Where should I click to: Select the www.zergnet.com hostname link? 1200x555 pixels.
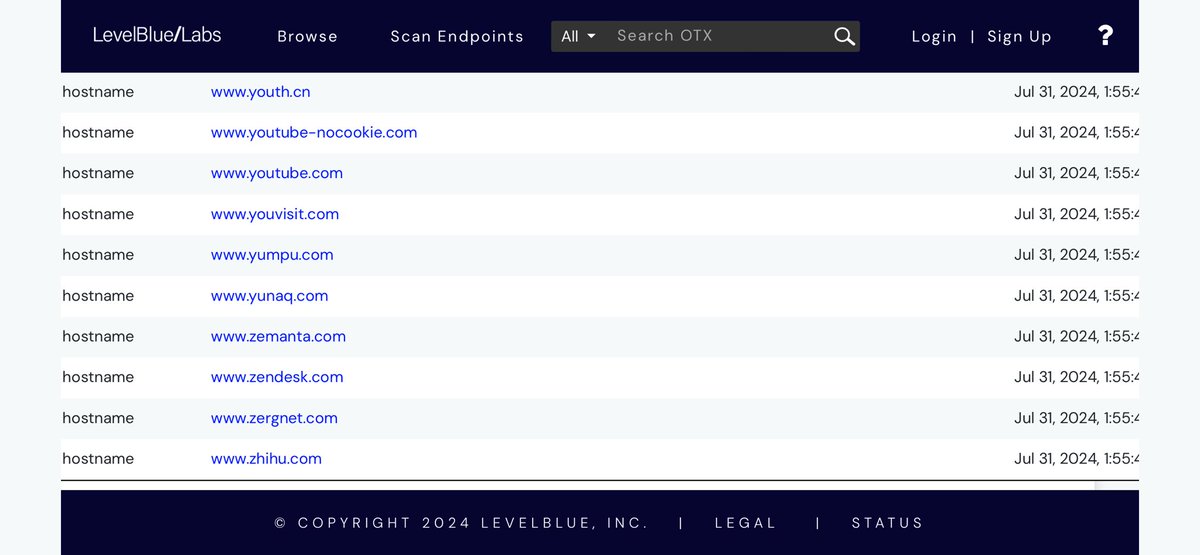pyautogui.click(x=274, y=418)
